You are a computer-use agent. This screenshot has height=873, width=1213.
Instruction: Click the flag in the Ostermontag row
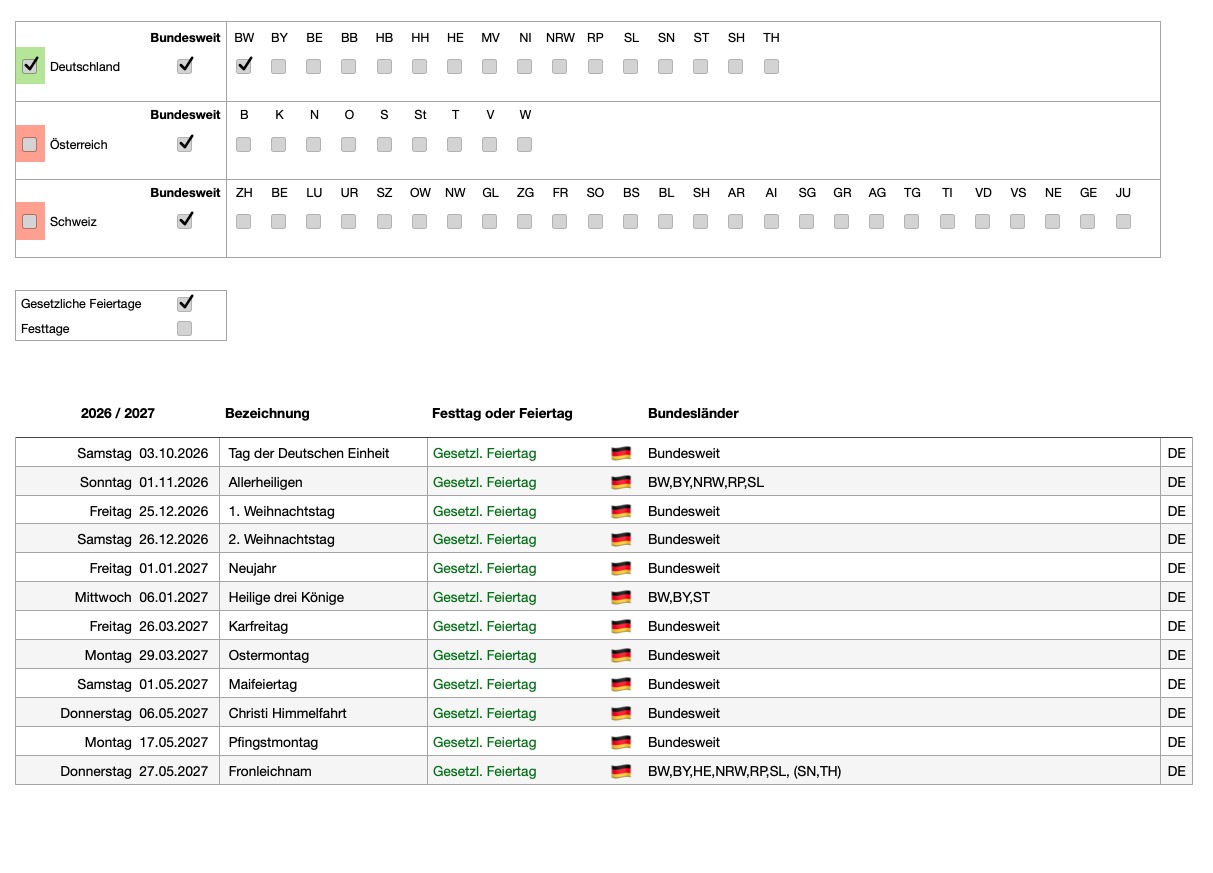pyautogui.click(x=621, y=655)
